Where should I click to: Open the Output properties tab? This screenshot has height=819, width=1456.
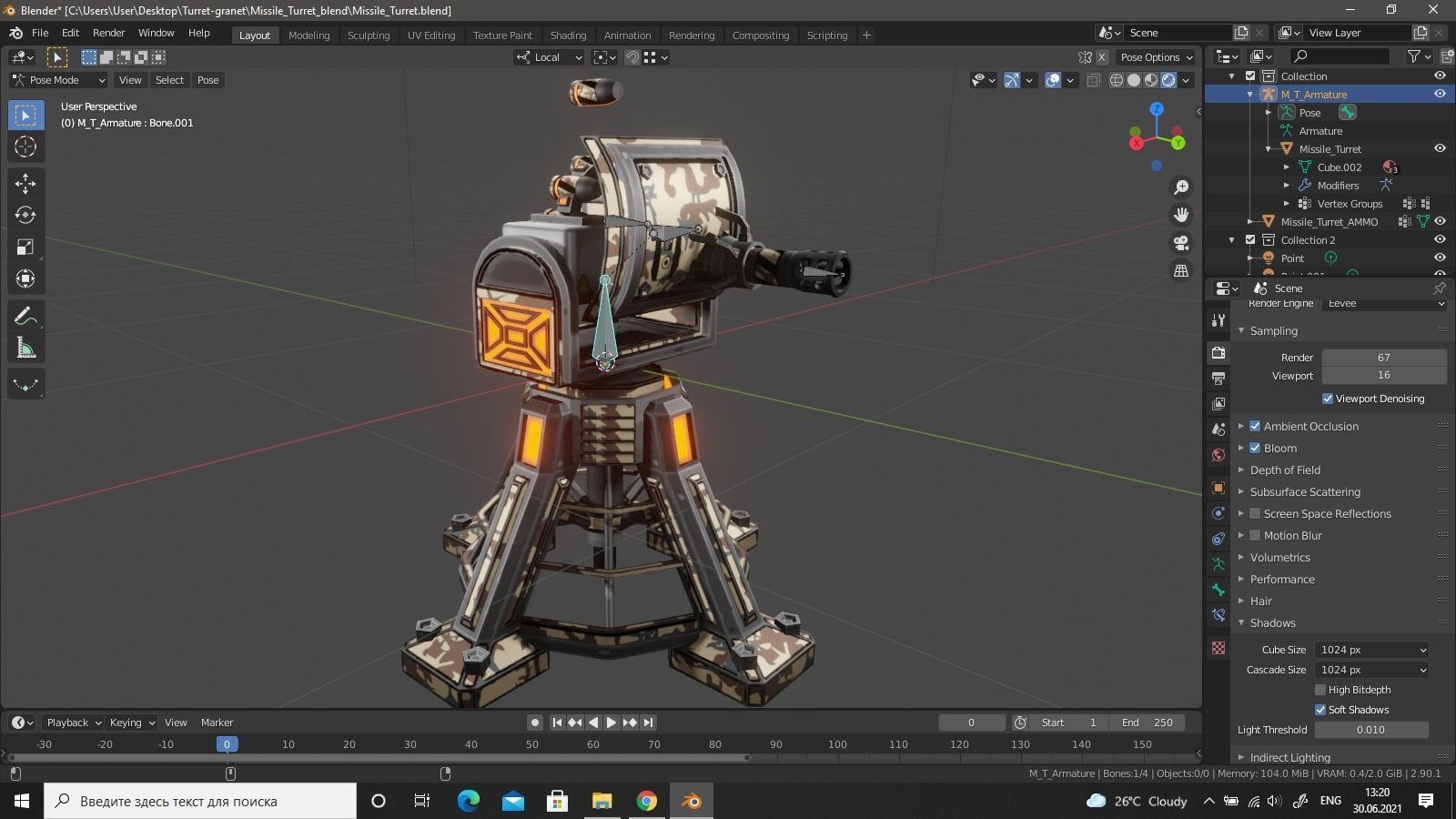pyautogui.click(x=1218, y=378)
